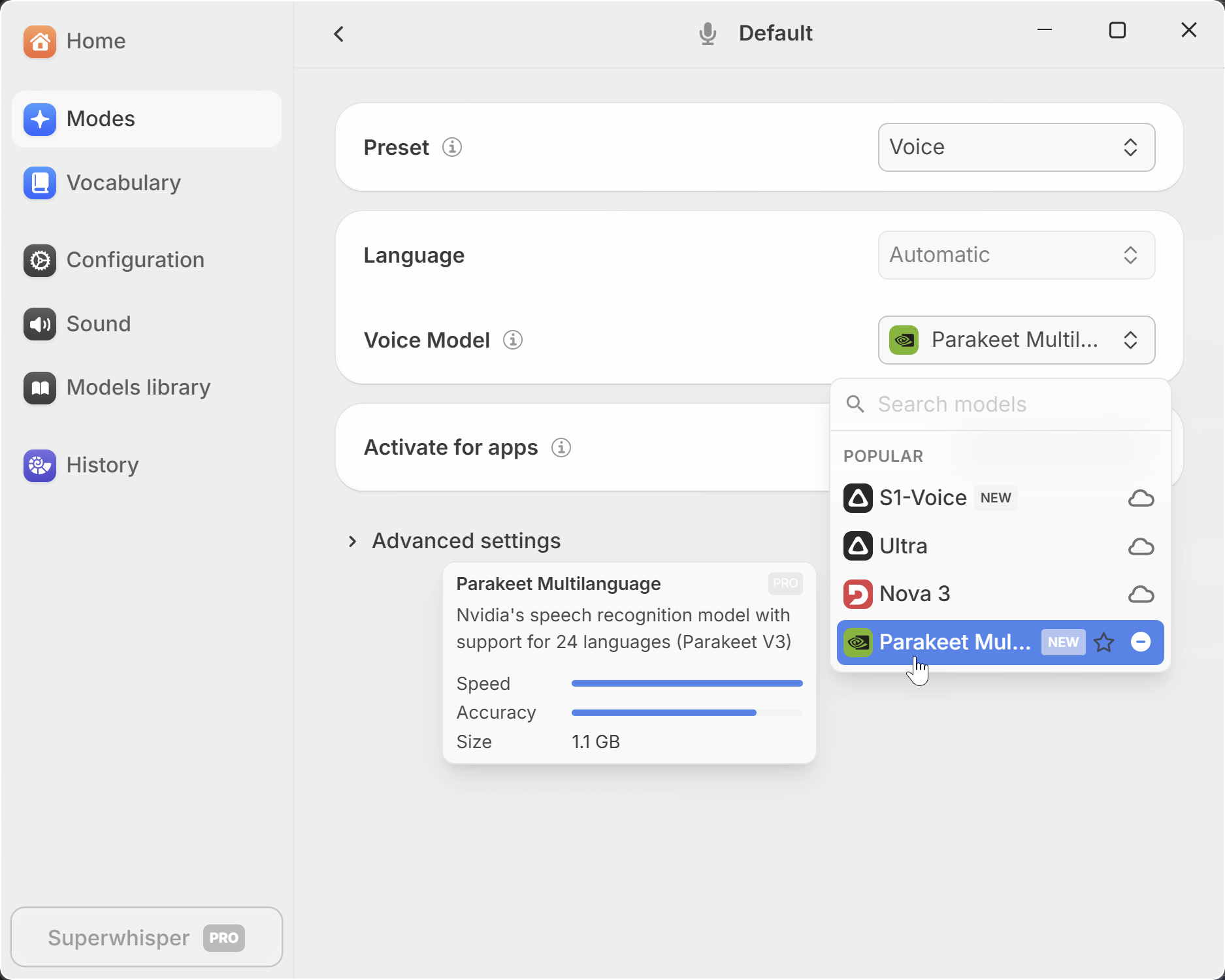Click the Superwhisper PRO button
Viewport: 1225px width, 980px height.
coord(146,938)
